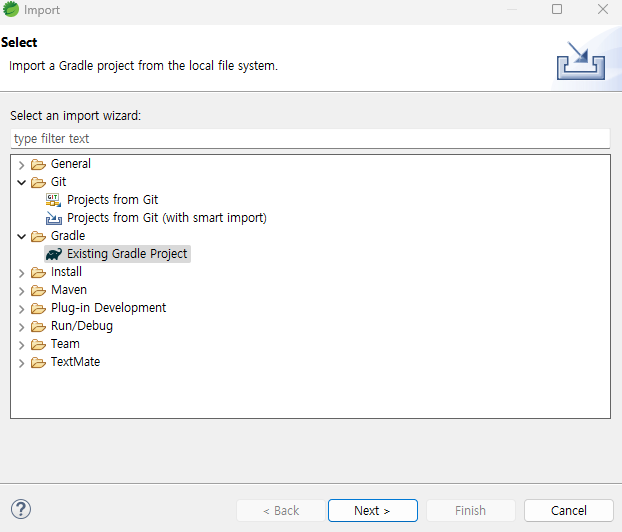The height and width of the screenshot is (532, 622).
Task: Click the smart import Git icon
Action: point(54,218)
